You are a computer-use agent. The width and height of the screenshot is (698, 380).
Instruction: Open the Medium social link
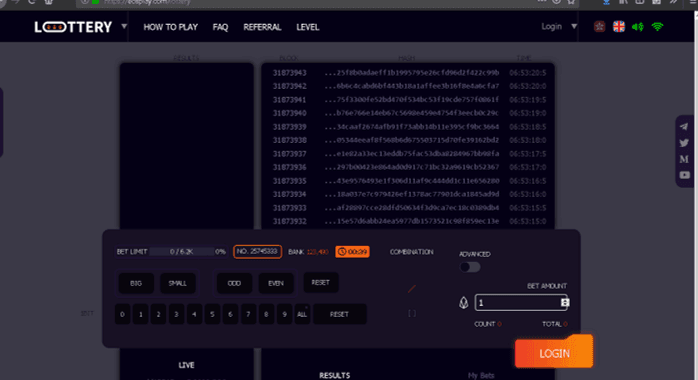pyautogui.click(x=684, y=159)
